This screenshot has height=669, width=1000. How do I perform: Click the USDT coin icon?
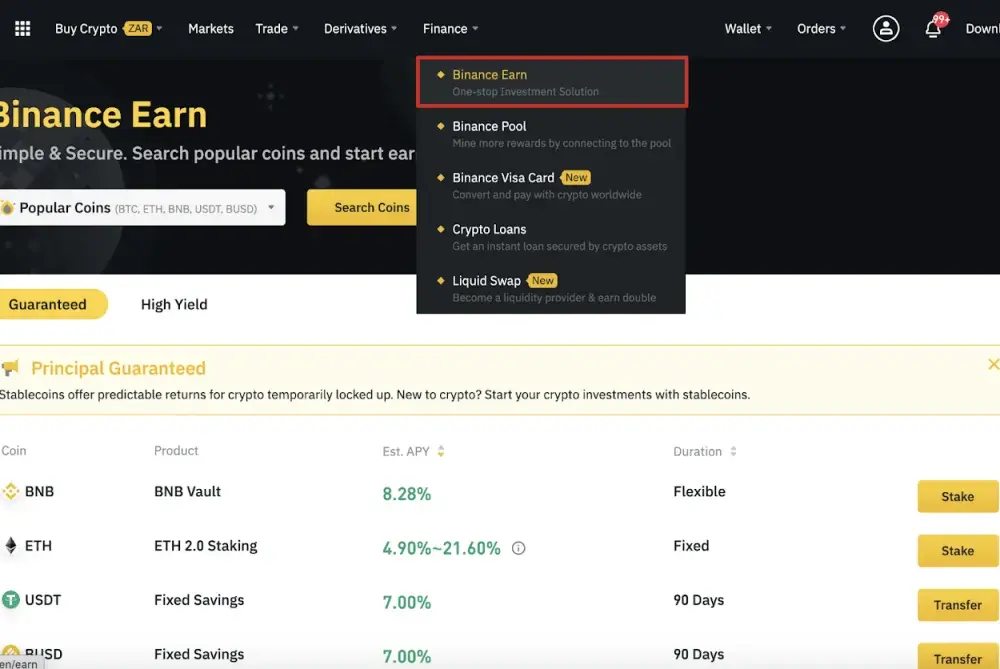coord(11,599)
